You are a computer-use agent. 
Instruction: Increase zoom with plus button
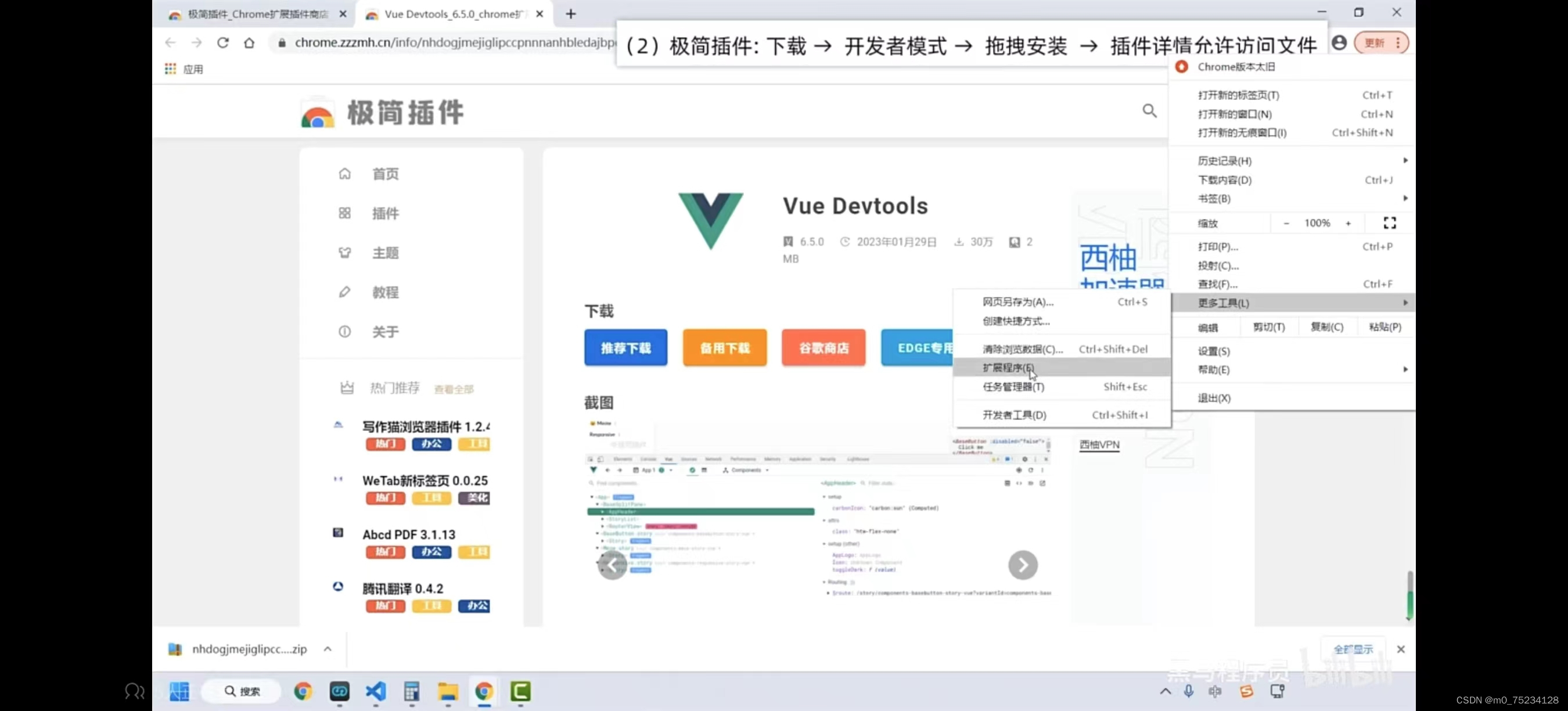pyautogui.click(x=1348, y=224)
